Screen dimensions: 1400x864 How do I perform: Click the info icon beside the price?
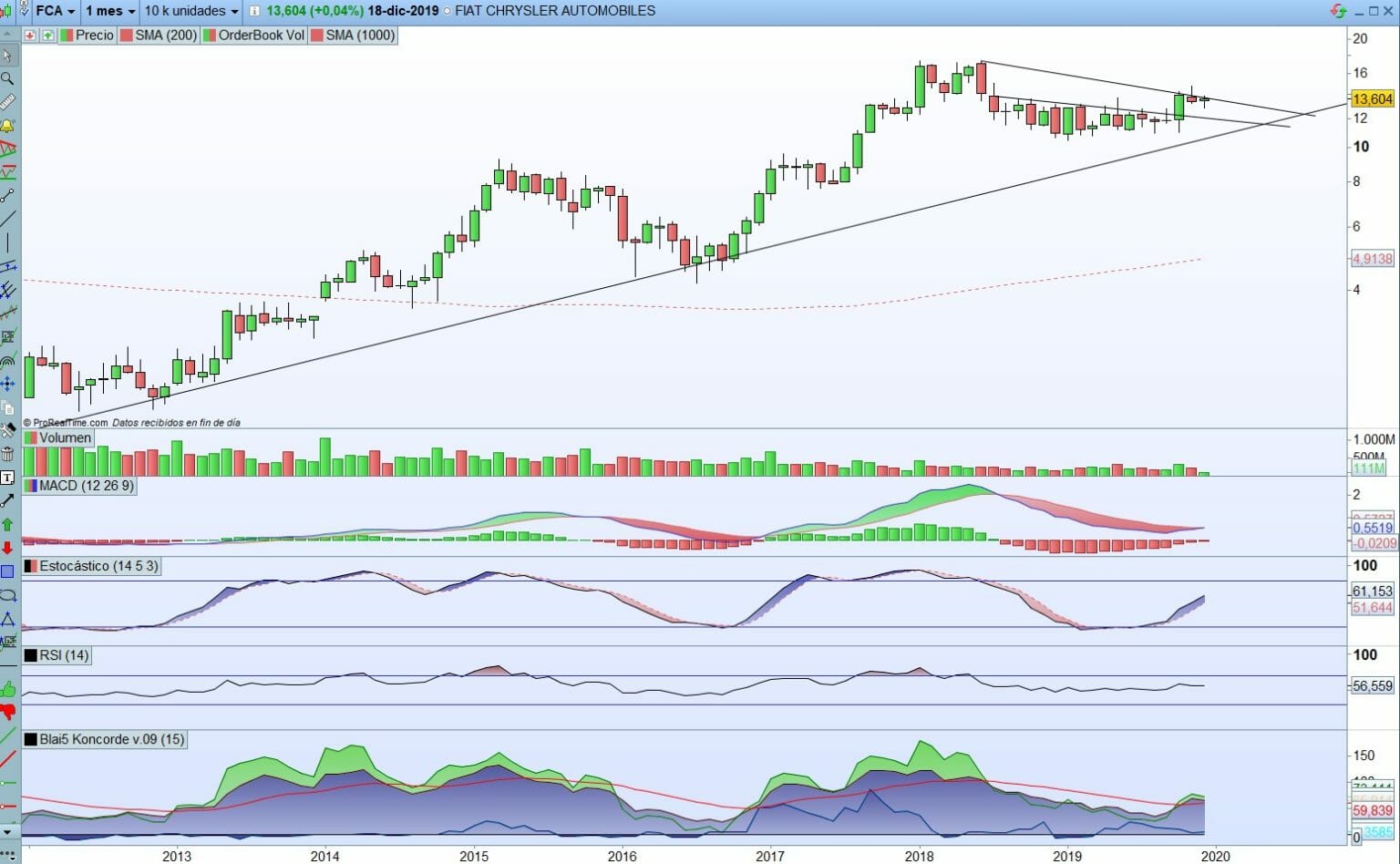click(254, 11)
